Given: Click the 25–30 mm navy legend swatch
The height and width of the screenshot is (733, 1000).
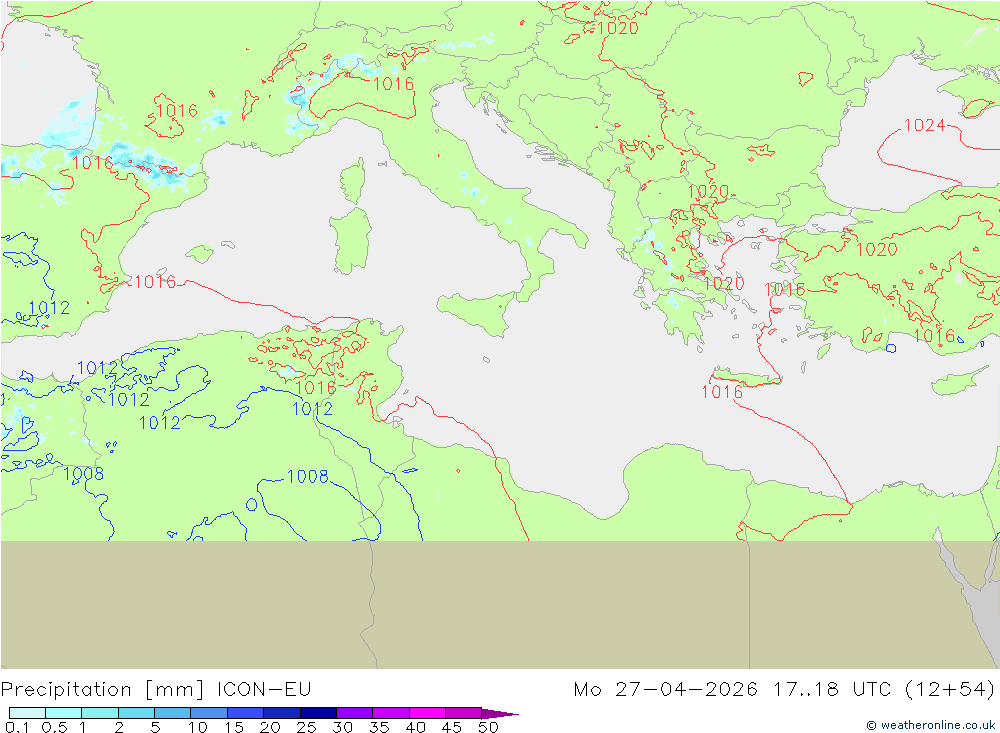Looking at the screenshot, I should [x=318, y=713].
